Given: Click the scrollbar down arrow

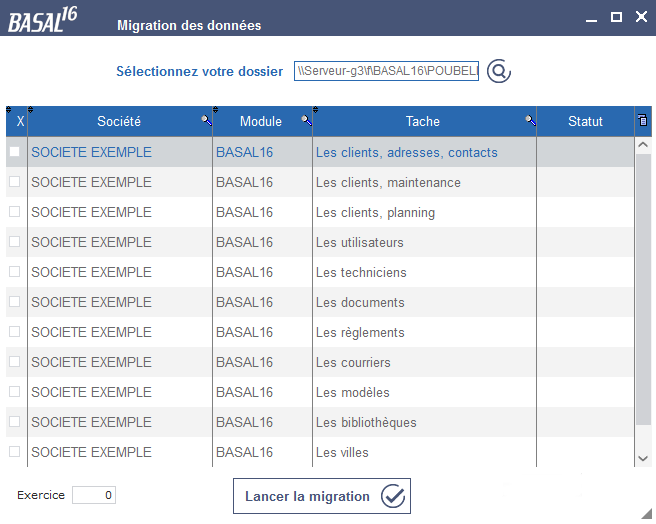Looking at the screenshot, I should pos(643,458).
